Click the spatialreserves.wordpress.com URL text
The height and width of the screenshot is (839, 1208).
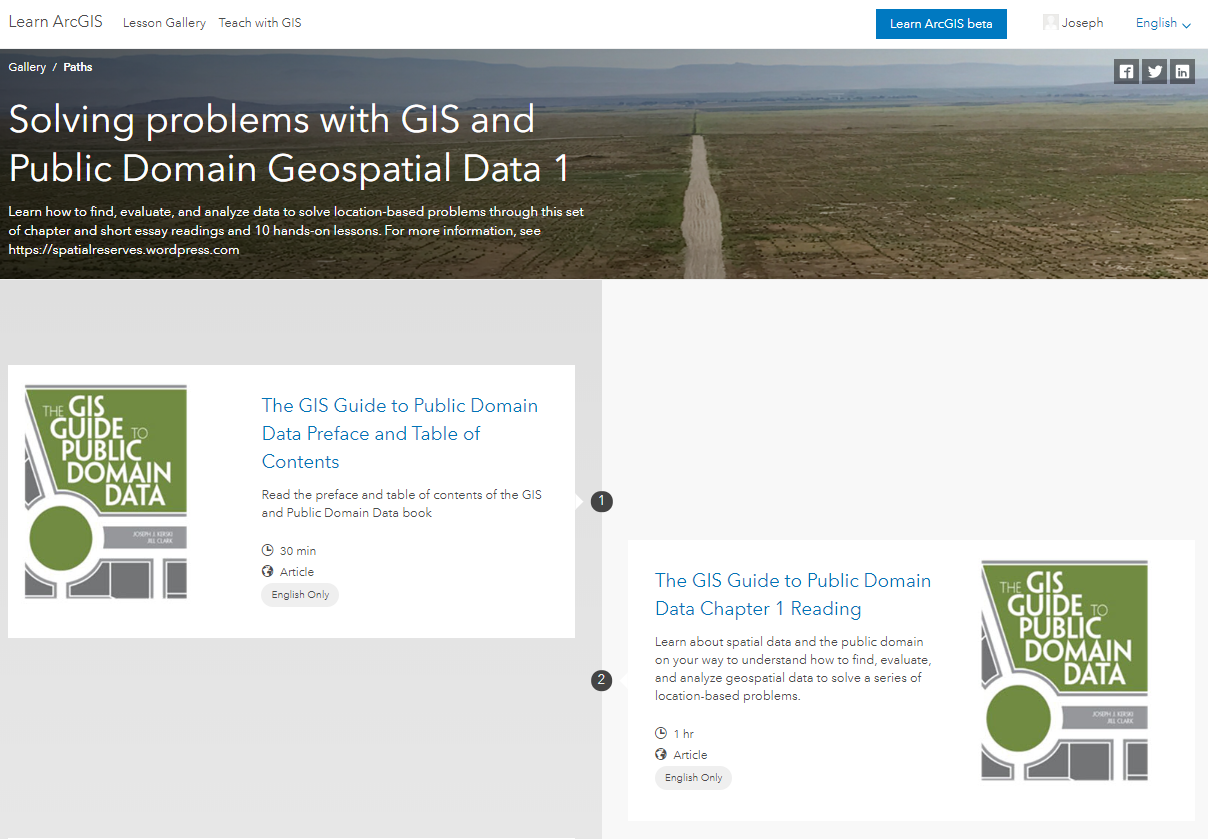[124, 250]
